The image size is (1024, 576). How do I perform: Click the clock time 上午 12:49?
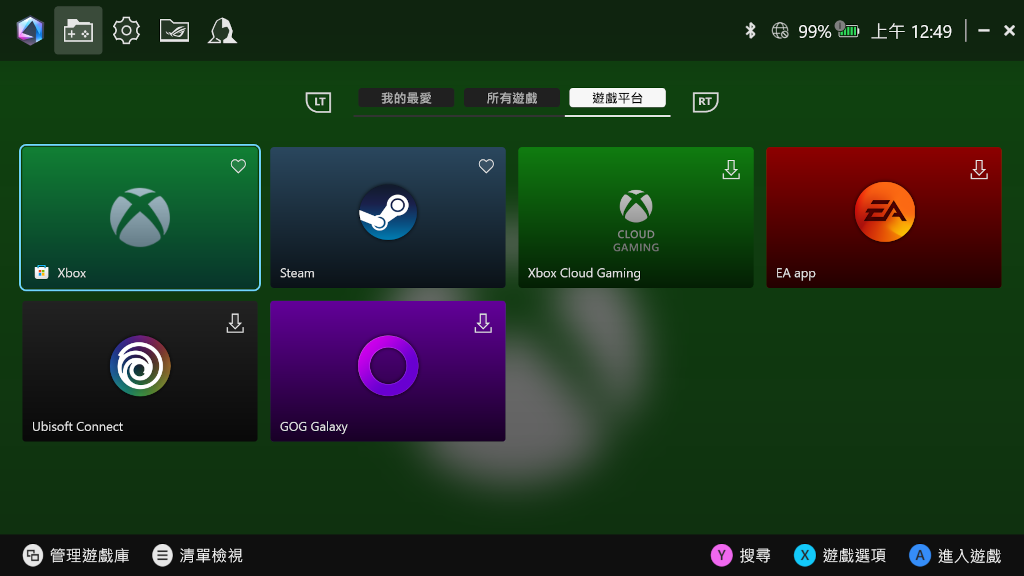(x=912, y=31)
